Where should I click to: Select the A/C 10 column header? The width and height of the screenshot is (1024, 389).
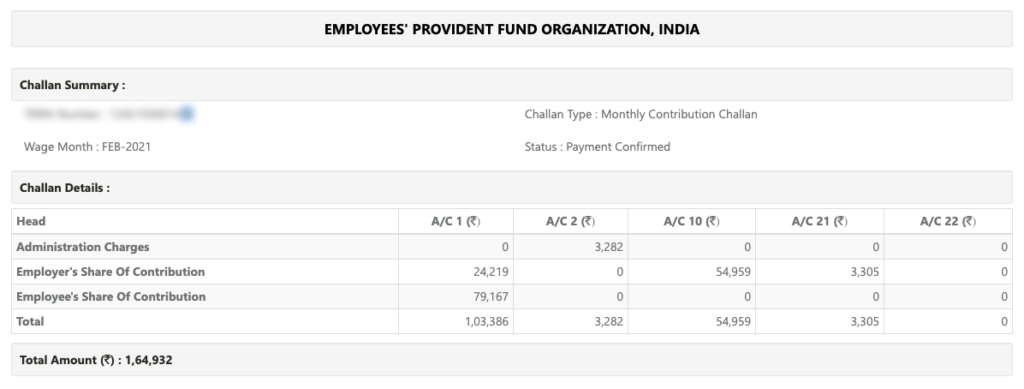pyautogui.click(x=692, y=221)
